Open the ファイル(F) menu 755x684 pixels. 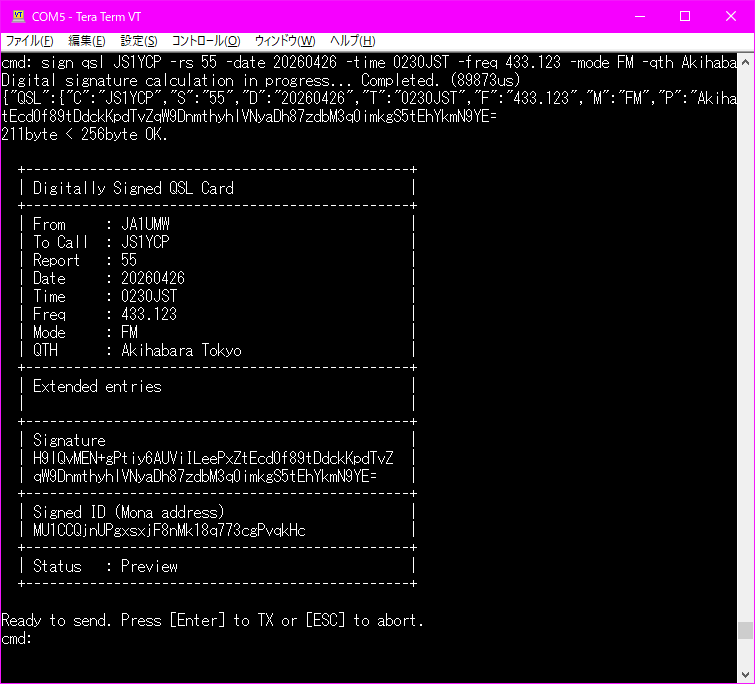coord(29,41)
